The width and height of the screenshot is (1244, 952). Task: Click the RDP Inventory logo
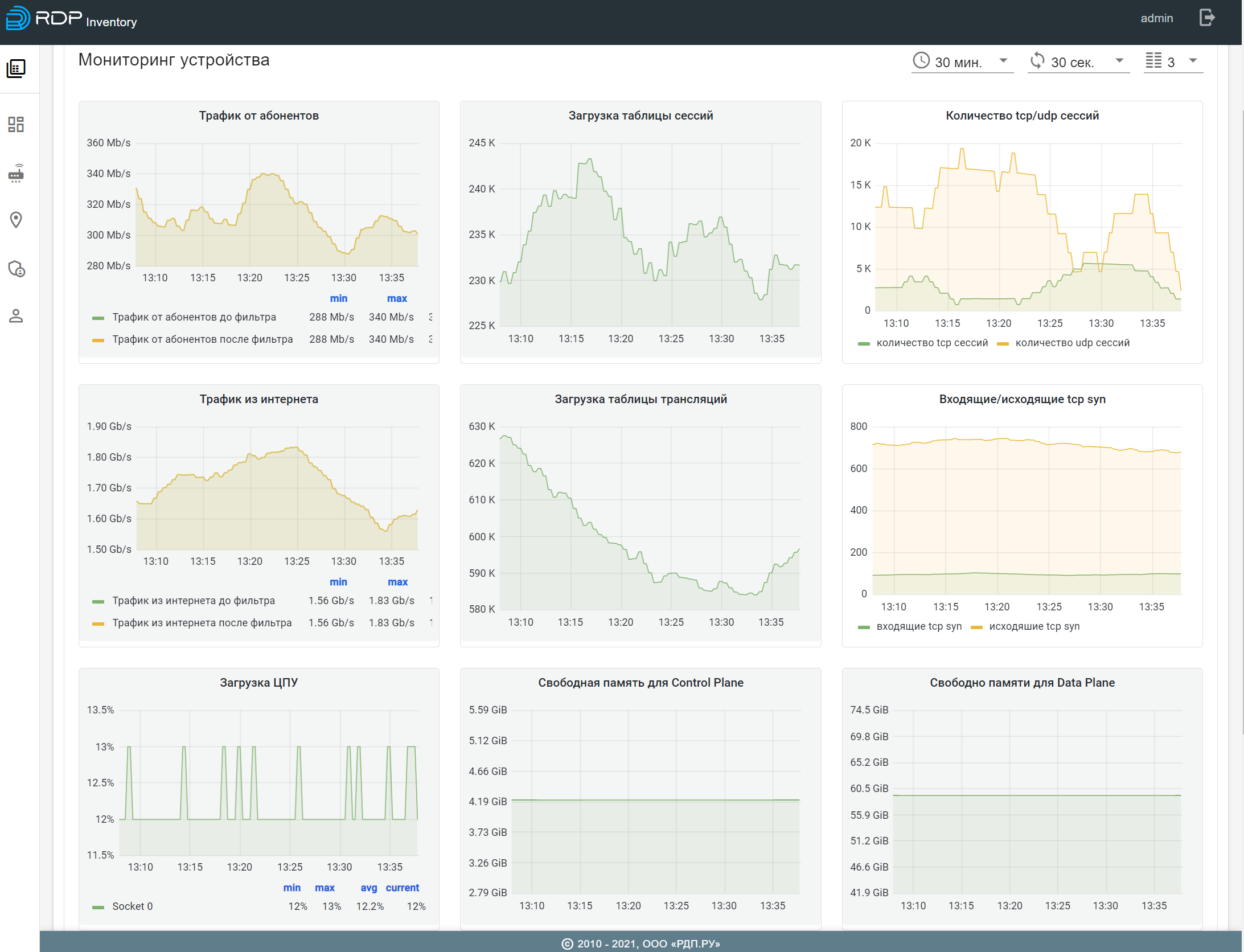coord(72,18)
